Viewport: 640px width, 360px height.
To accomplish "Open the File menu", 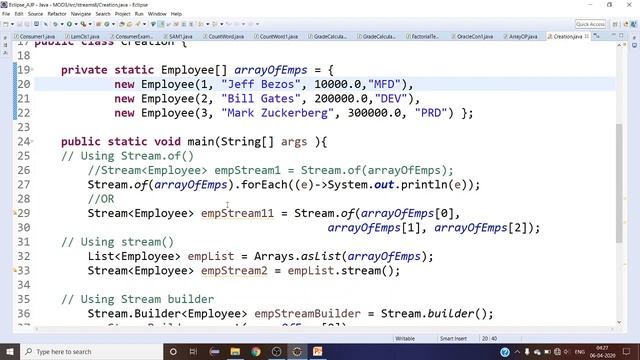I will coord(6,14).
